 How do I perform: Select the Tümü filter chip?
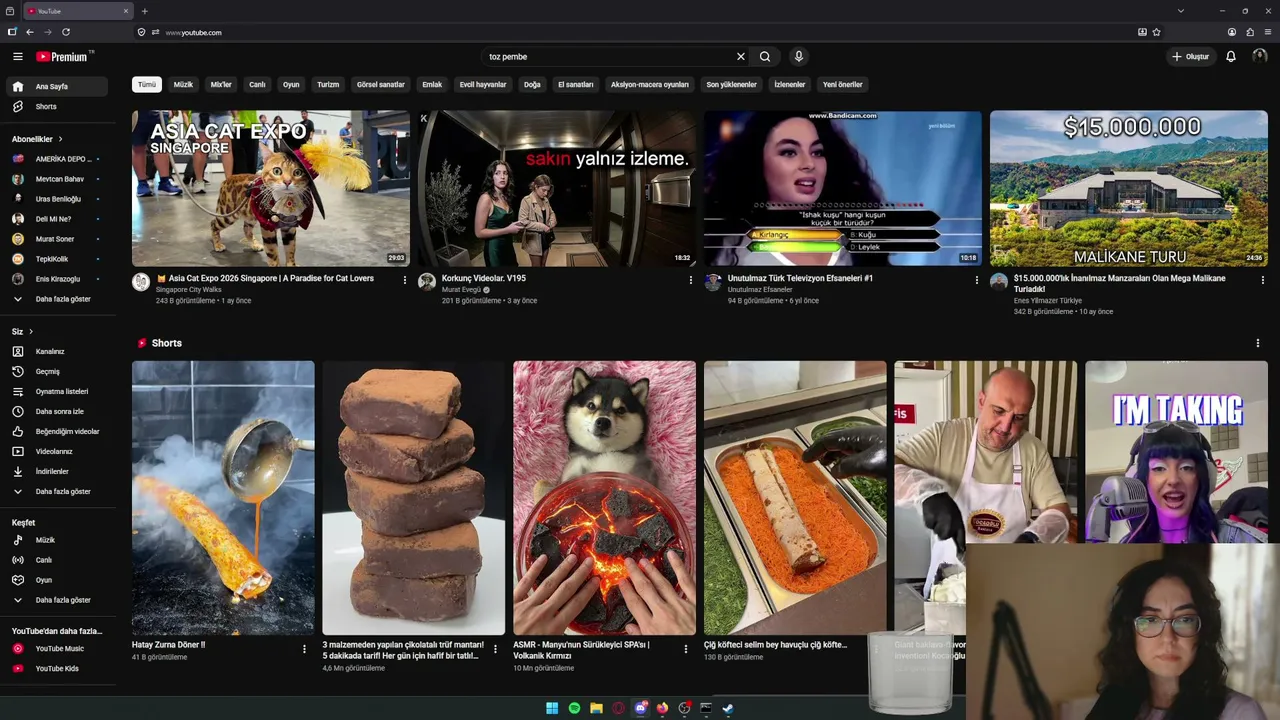click(147, 85)
